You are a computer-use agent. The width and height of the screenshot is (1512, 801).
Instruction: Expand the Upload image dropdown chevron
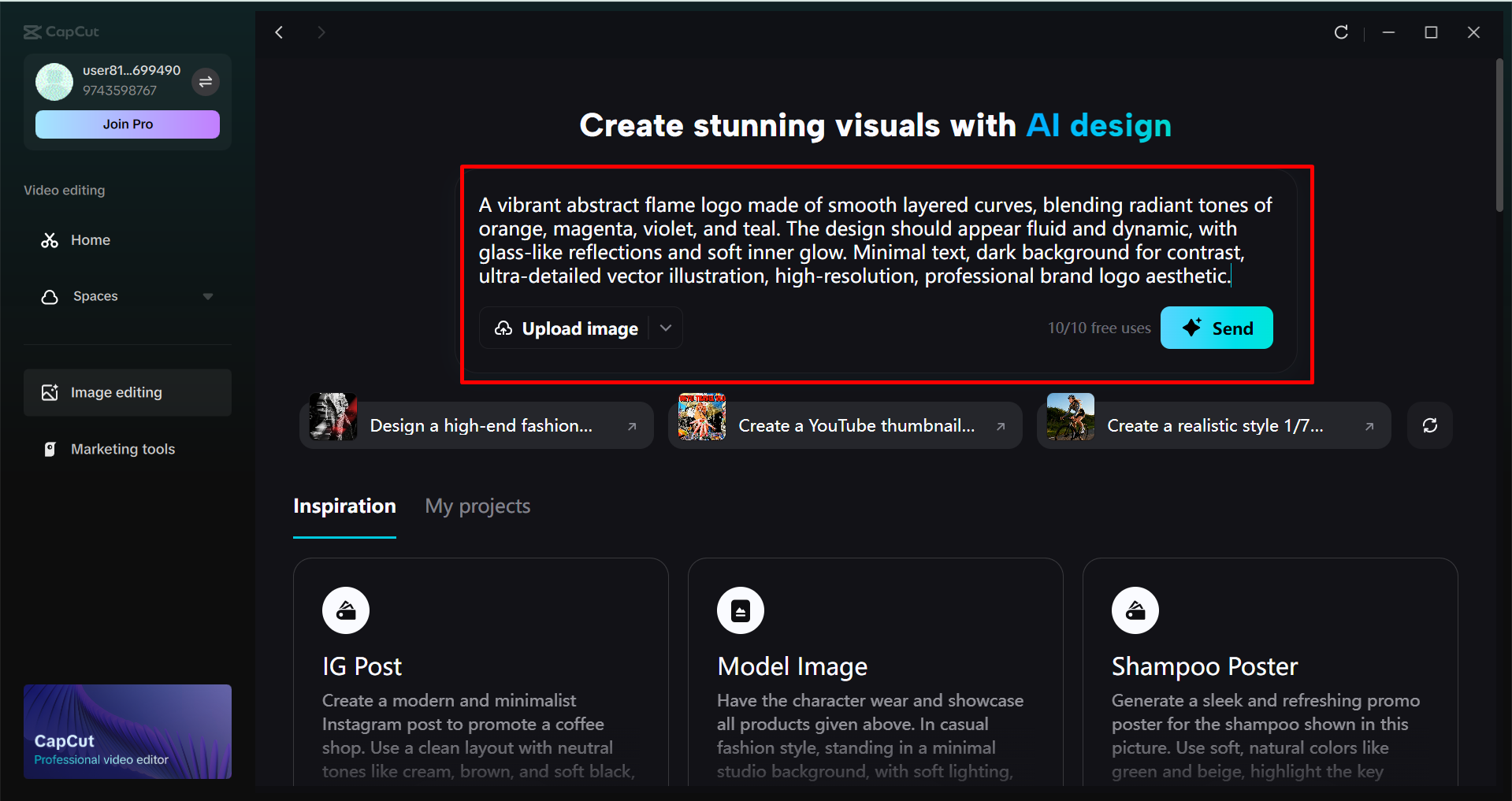tap(666, 328)
